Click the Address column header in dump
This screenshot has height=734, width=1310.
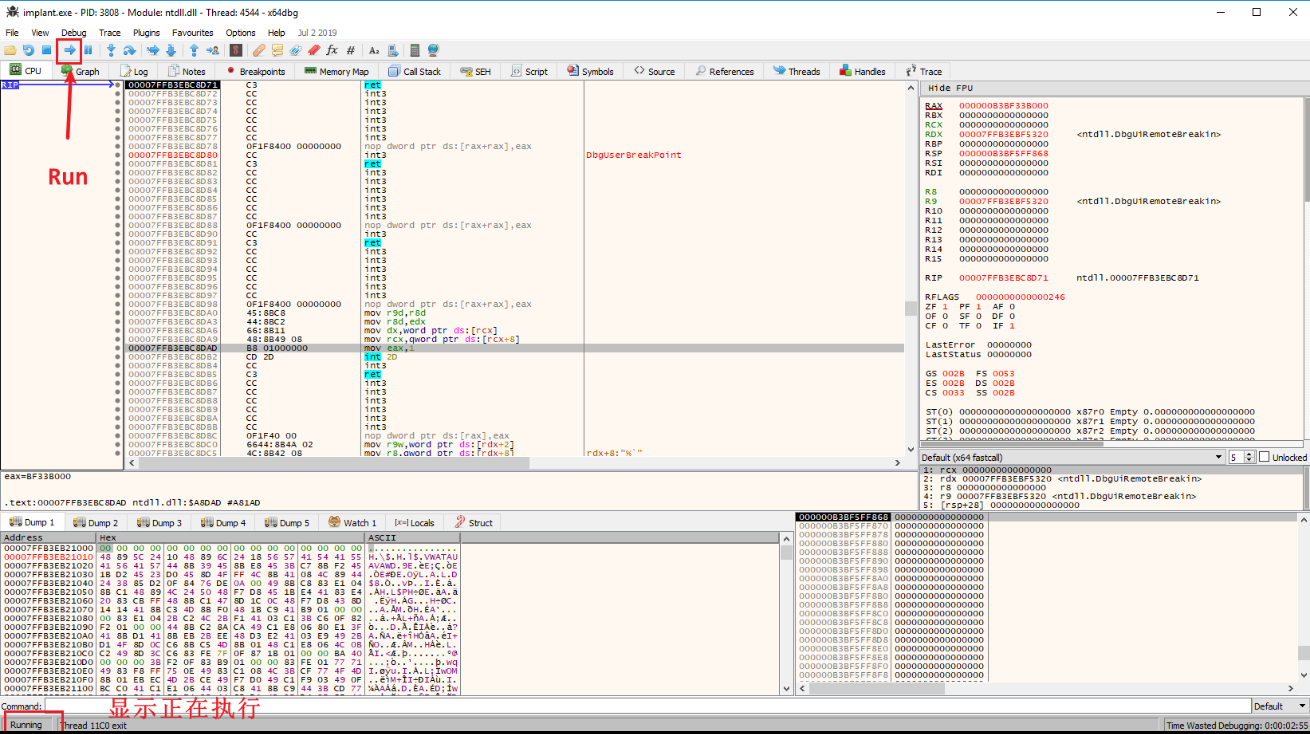(48, 537)
